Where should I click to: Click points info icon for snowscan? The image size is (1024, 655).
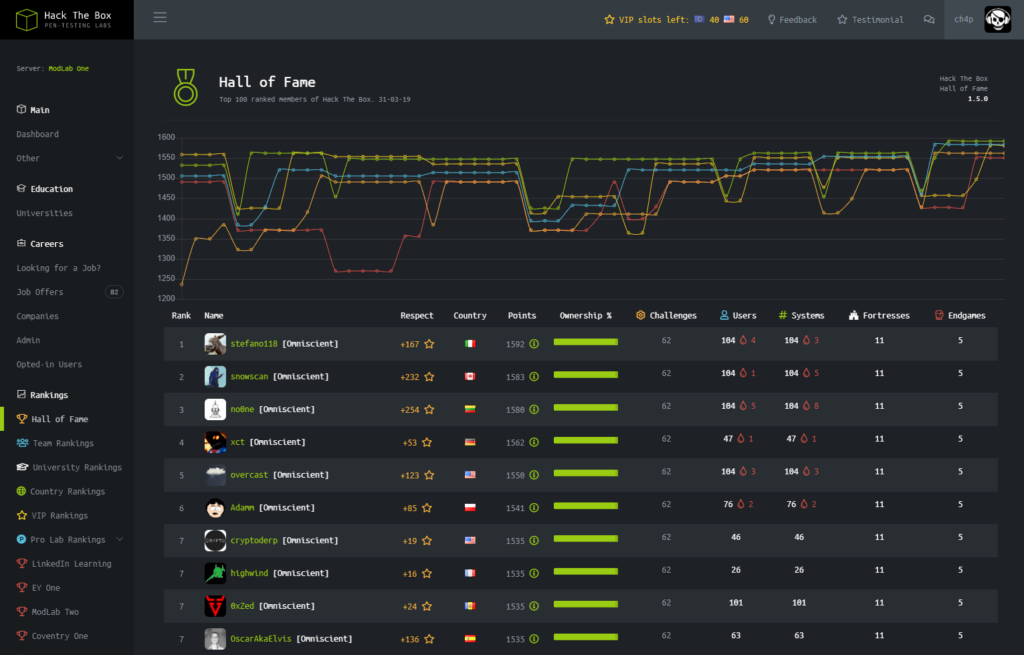pos(534,376)
